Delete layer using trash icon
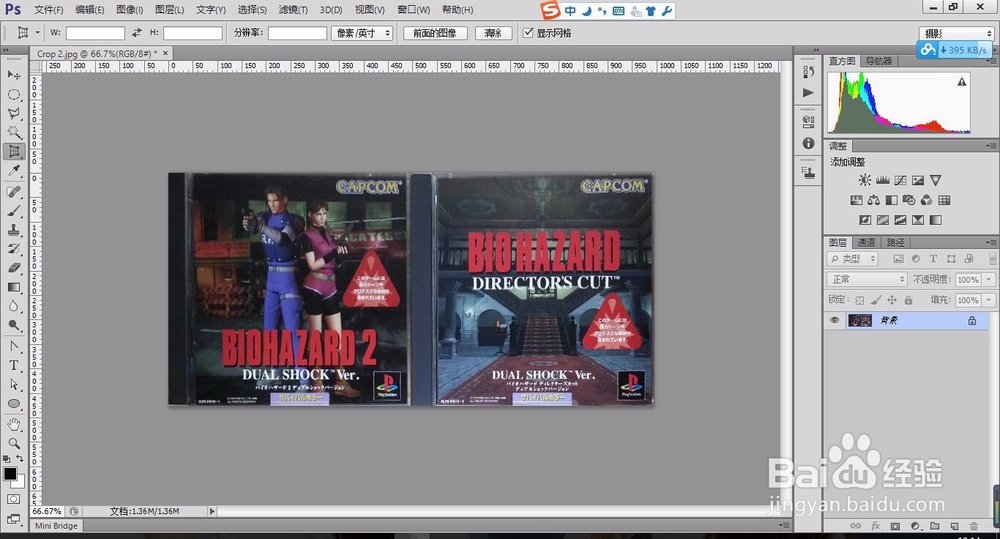This screenshot has width=1000, height=539. (974, 526)
